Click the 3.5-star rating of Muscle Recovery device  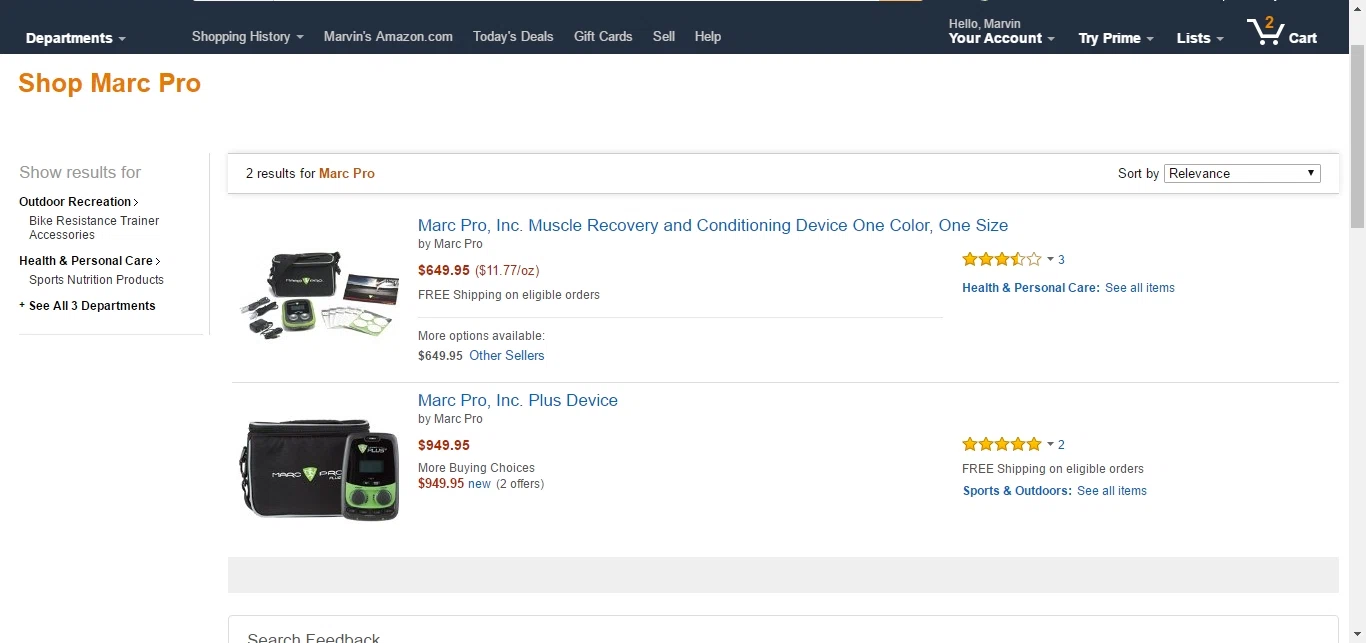(1001, 259)
